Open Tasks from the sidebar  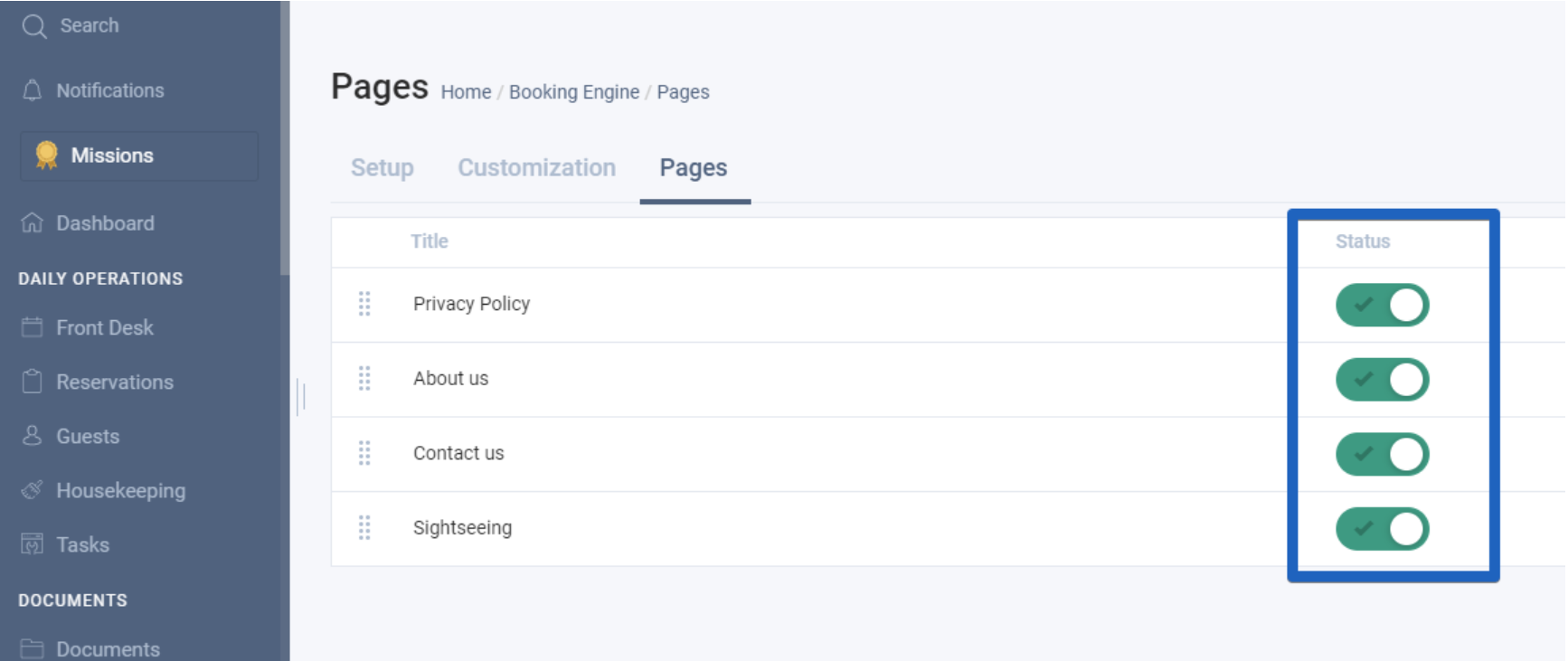coord(82,544)
